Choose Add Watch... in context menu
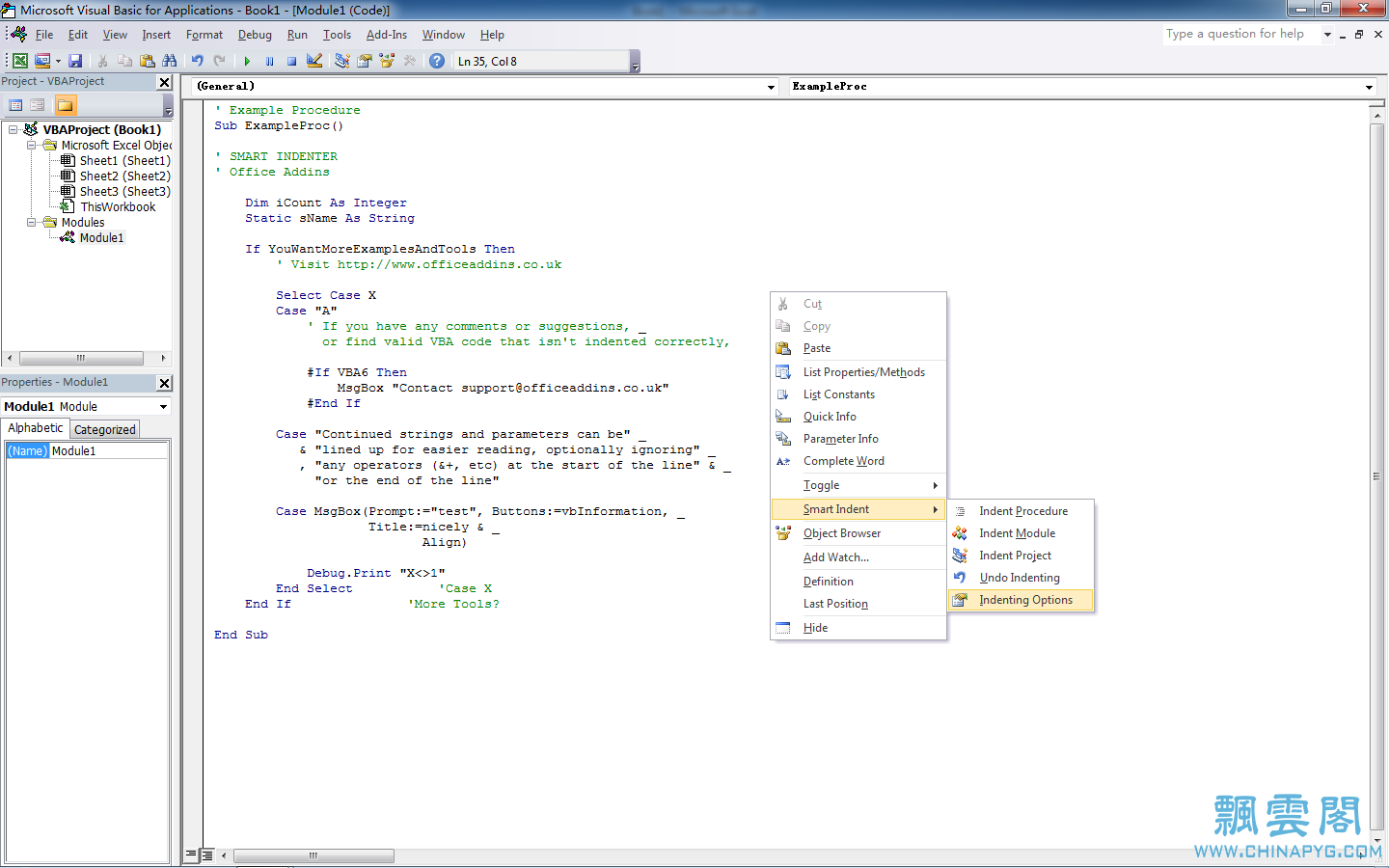The image size is (1389, 868). point(858,557)
